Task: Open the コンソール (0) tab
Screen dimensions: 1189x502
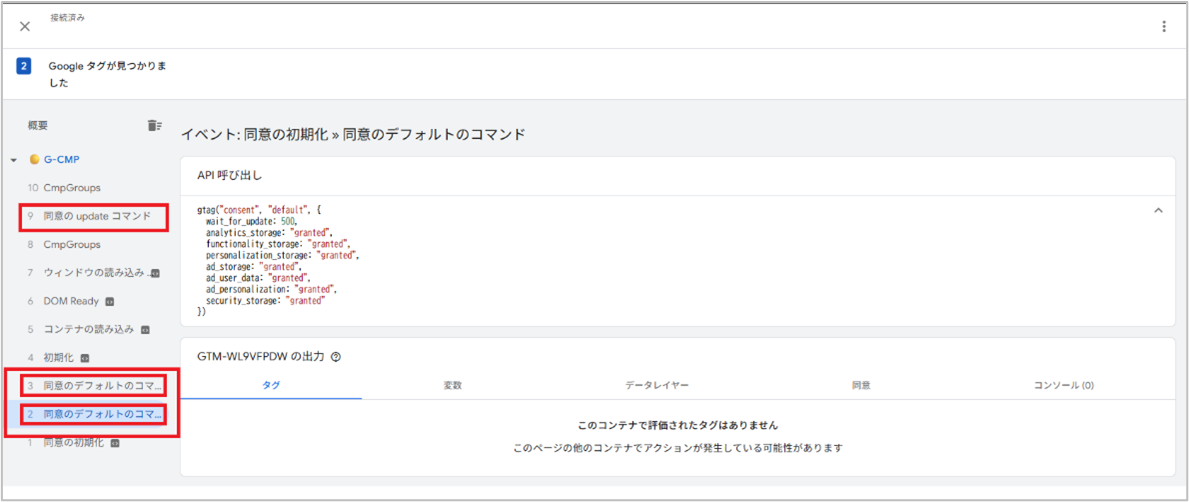Action: (1064, 385)
